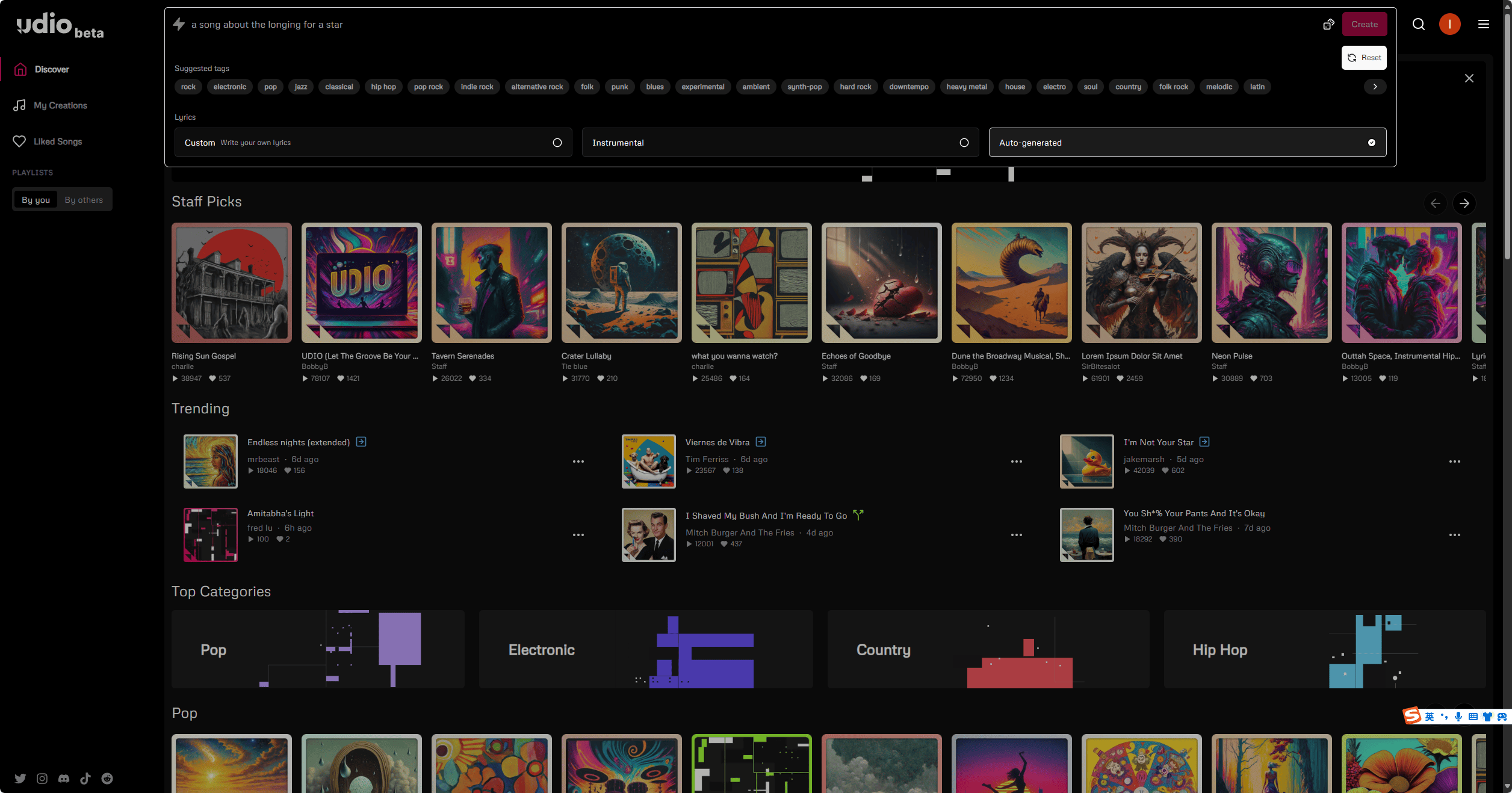
Task: Click extend icon beside Endless nights
Action: point(361,442)
